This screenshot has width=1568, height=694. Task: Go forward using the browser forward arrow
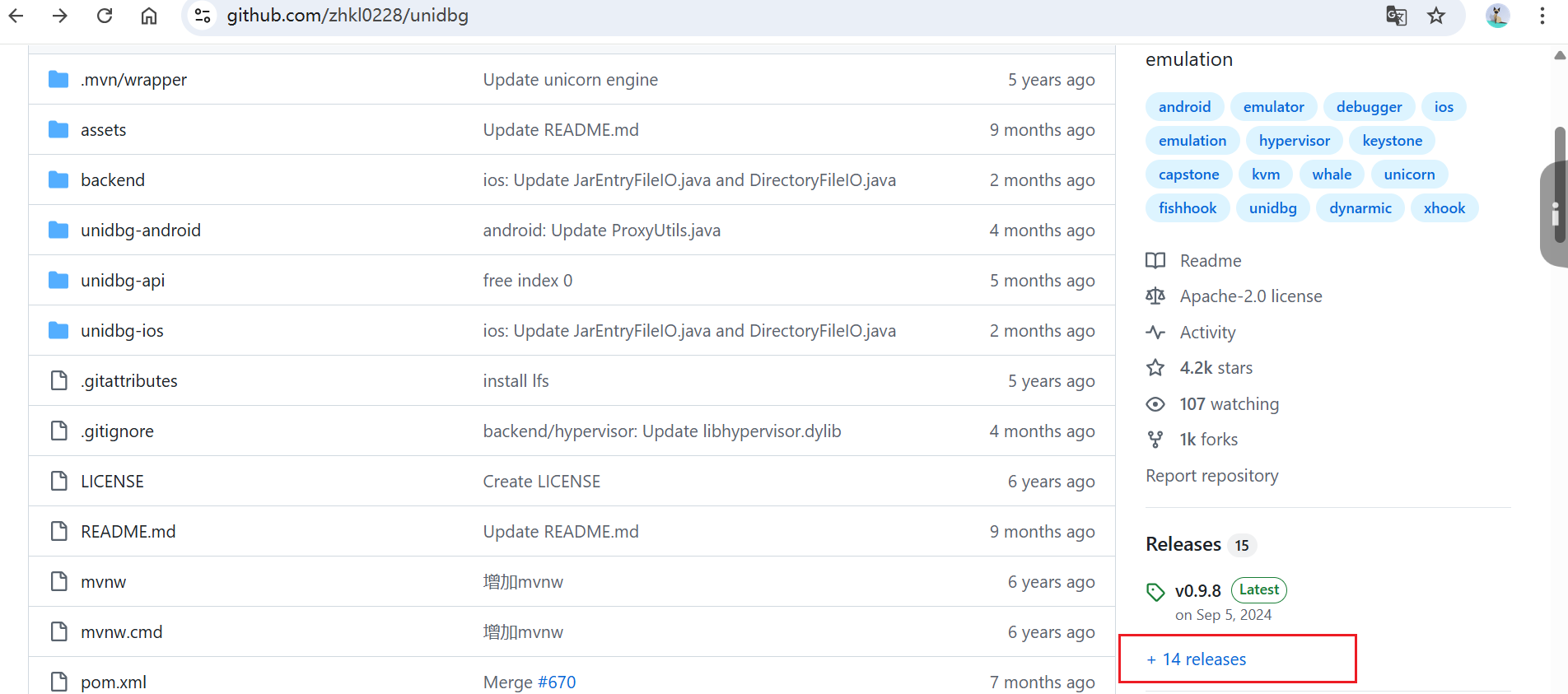tap(59, 16)
